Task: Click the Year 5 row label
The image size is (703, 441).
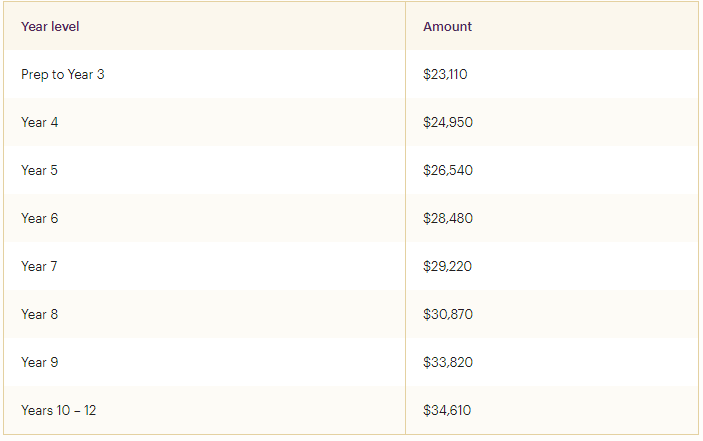Action: (39, 170)
